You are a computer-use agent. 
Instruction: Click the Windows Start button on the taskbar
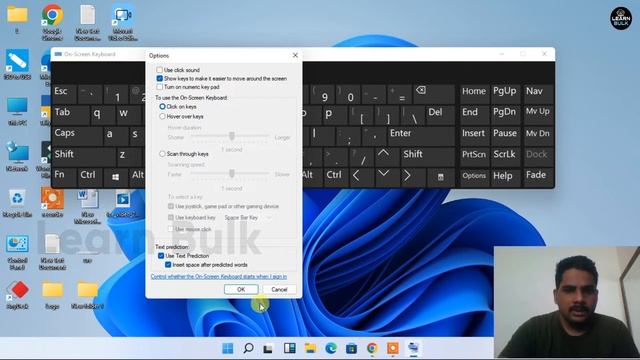click(x=227, y=348)
